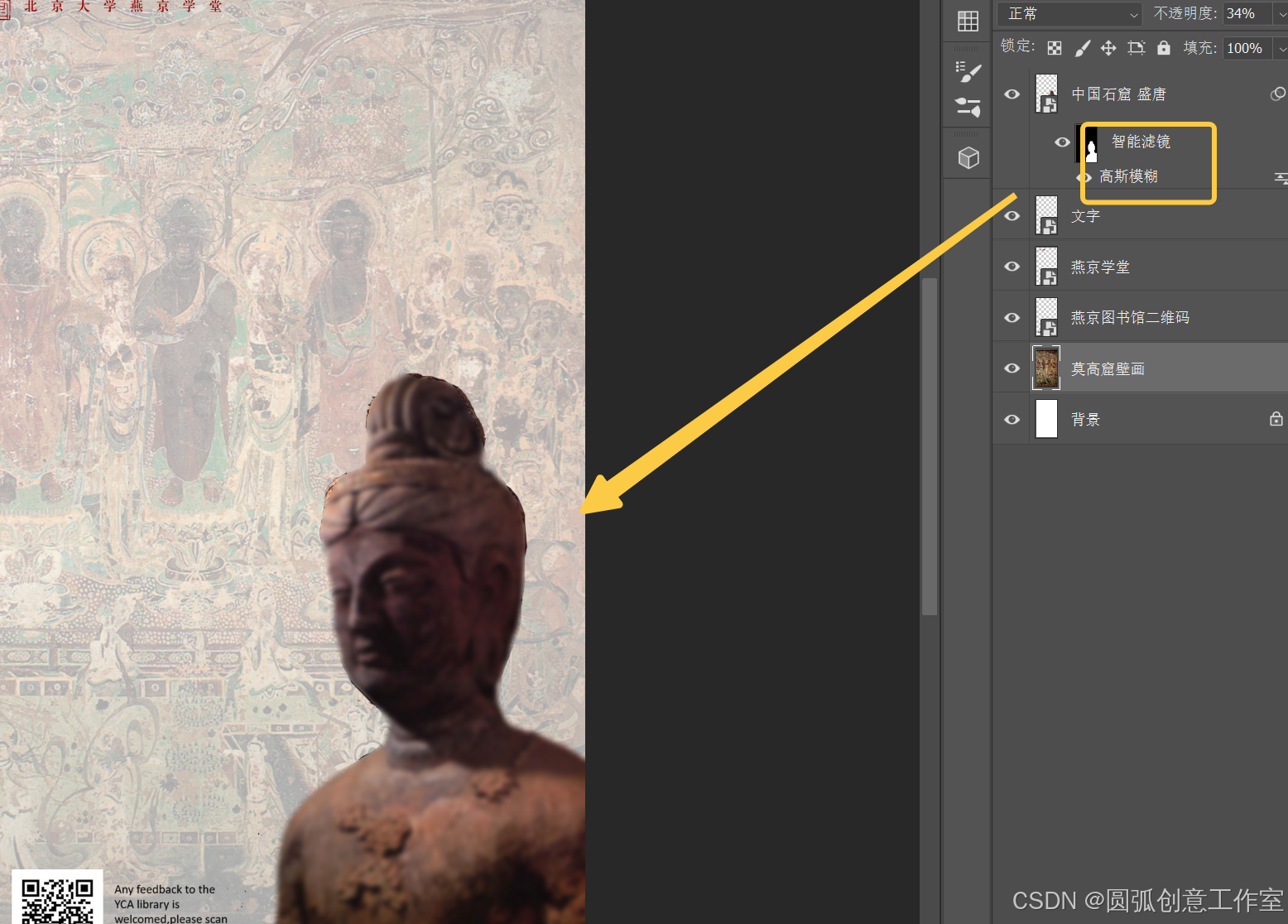Lock all with the padlock icon
The image size is (1288, 924).
click(x=1164, y=47)
